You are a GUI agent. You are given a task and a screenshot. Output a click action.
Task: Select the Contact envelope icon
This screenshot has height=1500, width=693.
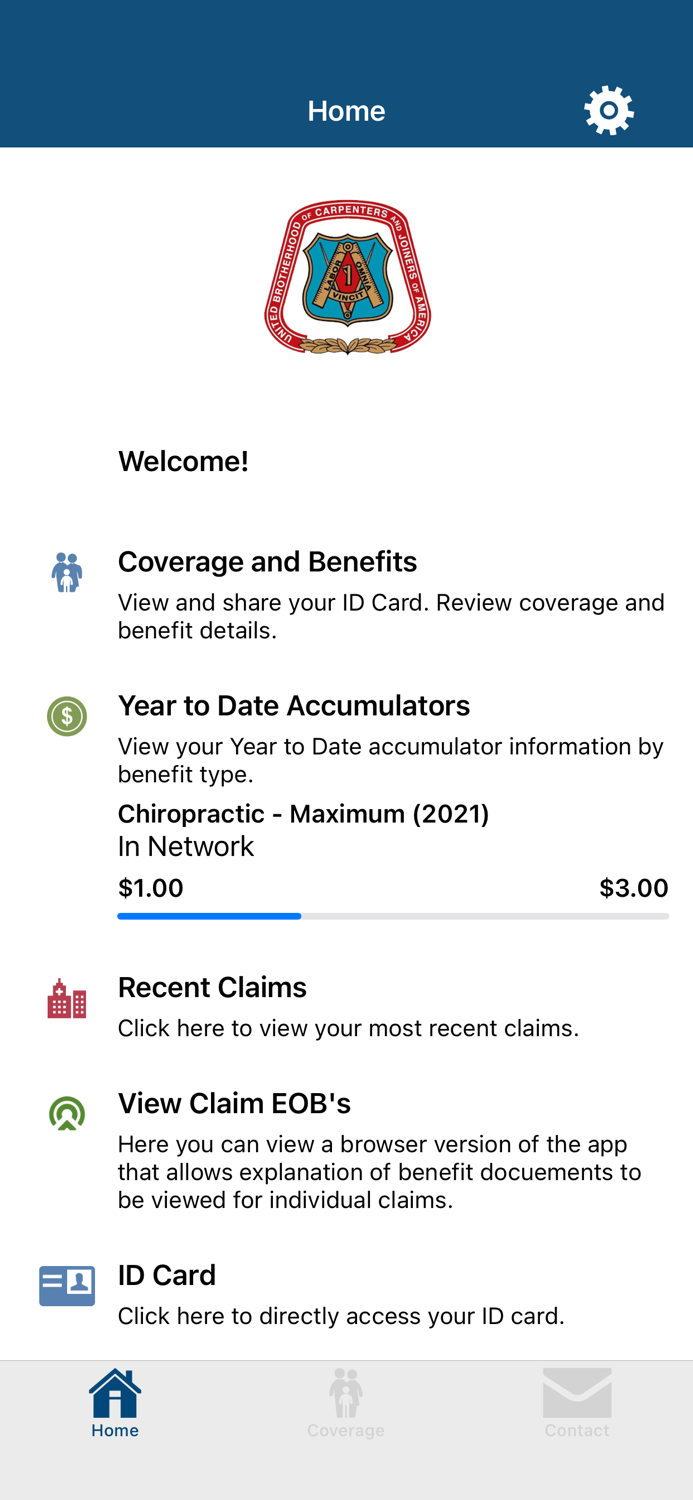tap(577, 1393)
